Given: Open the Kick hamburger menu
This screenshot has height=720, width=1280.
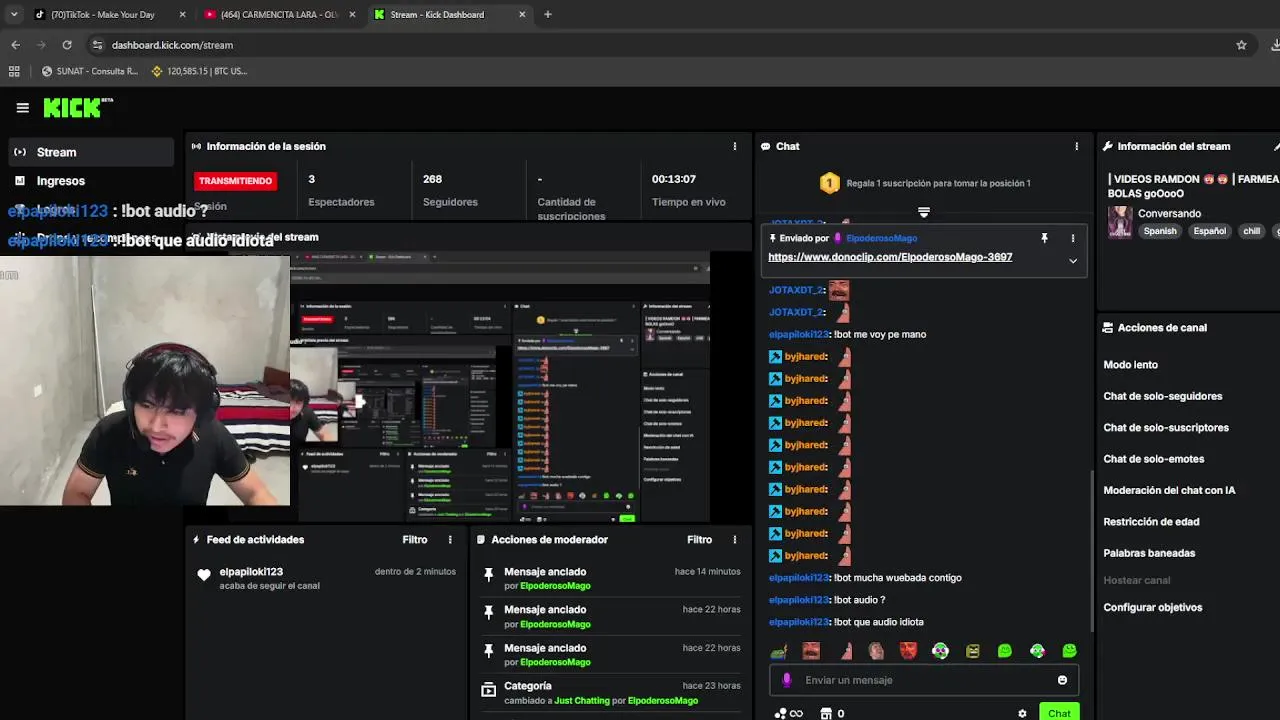Looking at the screenshot, I should [x=22, y=108].
